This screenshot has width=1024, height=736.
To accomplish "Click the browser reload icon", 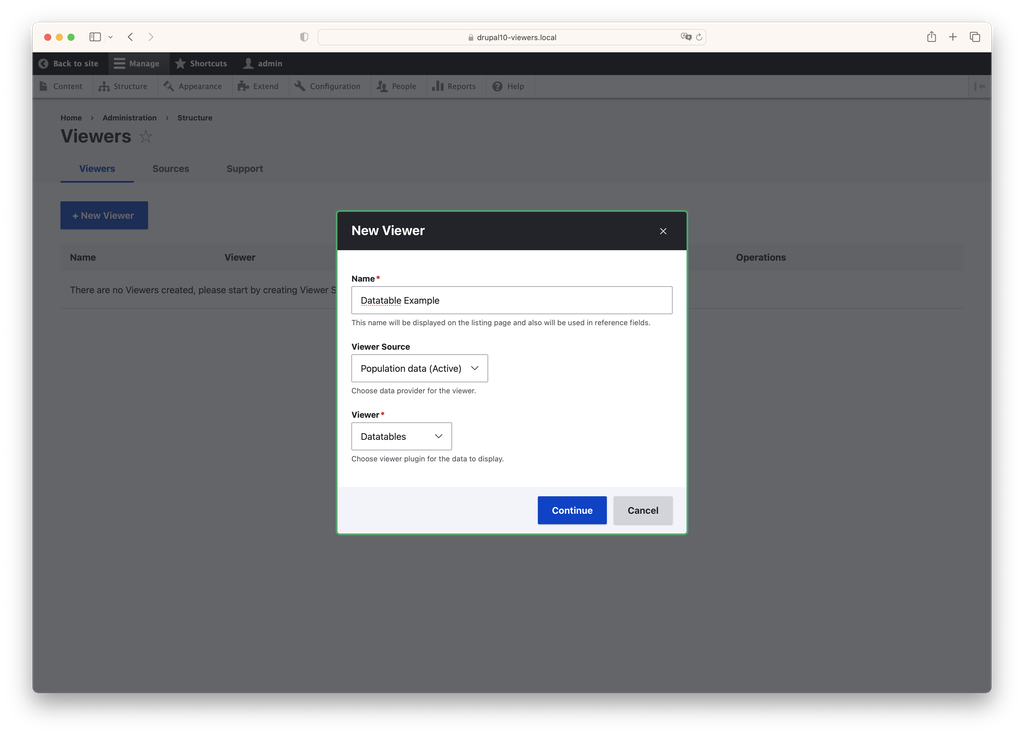I will (x=699, y=37).
